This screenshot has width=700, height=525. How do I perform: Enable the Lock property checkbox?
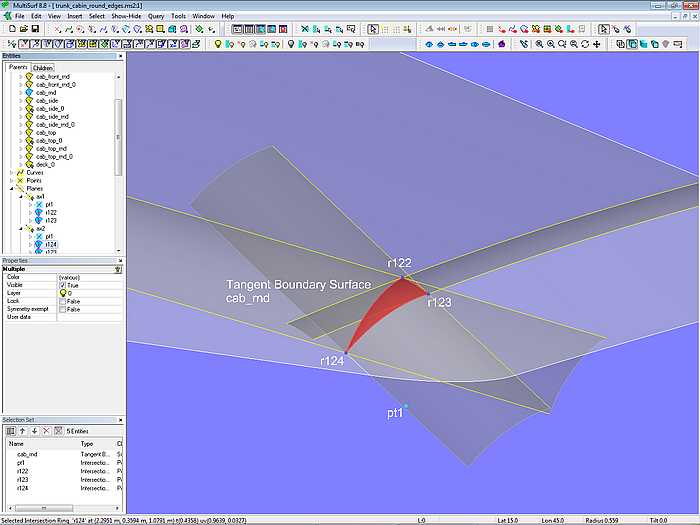62,301
